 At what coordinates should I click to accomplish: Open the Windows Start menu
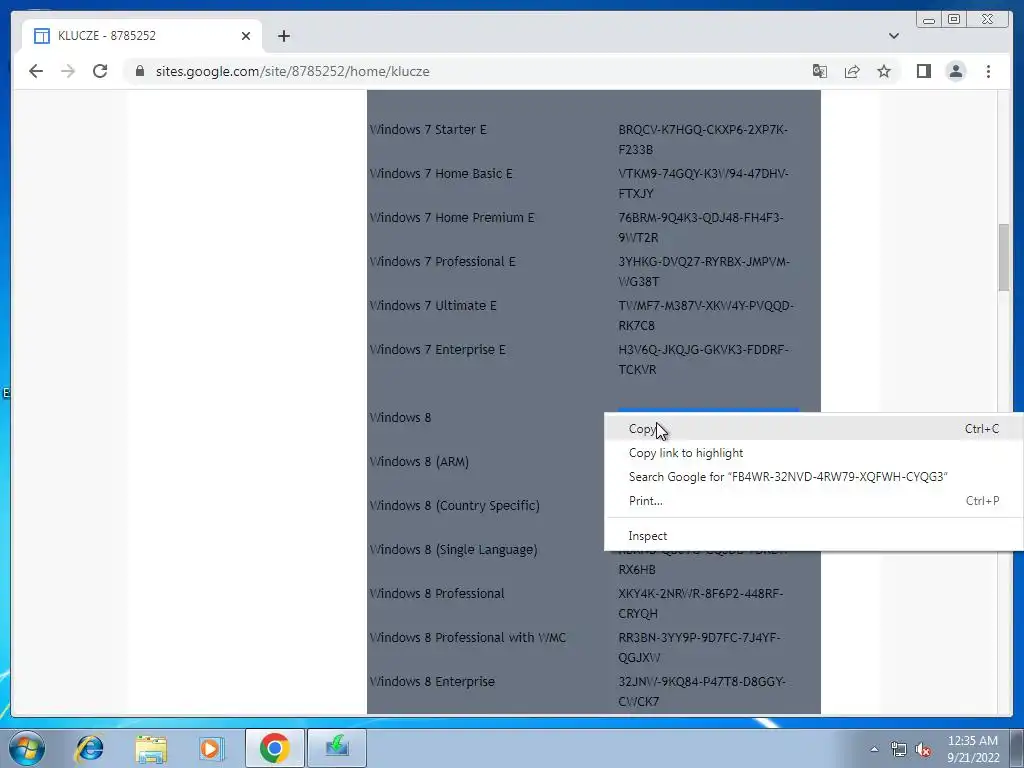[26, 748]
